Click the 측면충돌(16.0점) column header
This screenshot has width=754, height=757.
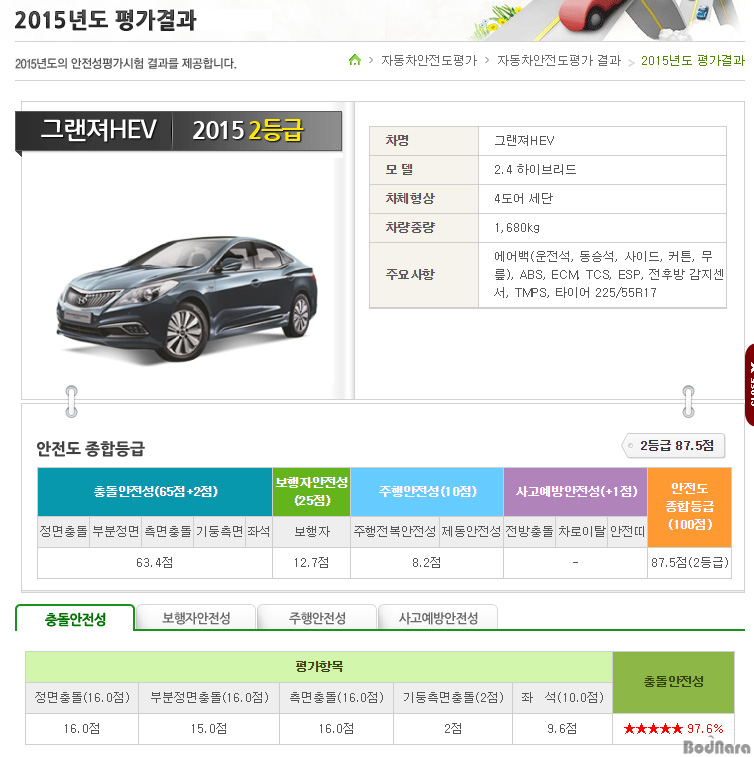336,697
